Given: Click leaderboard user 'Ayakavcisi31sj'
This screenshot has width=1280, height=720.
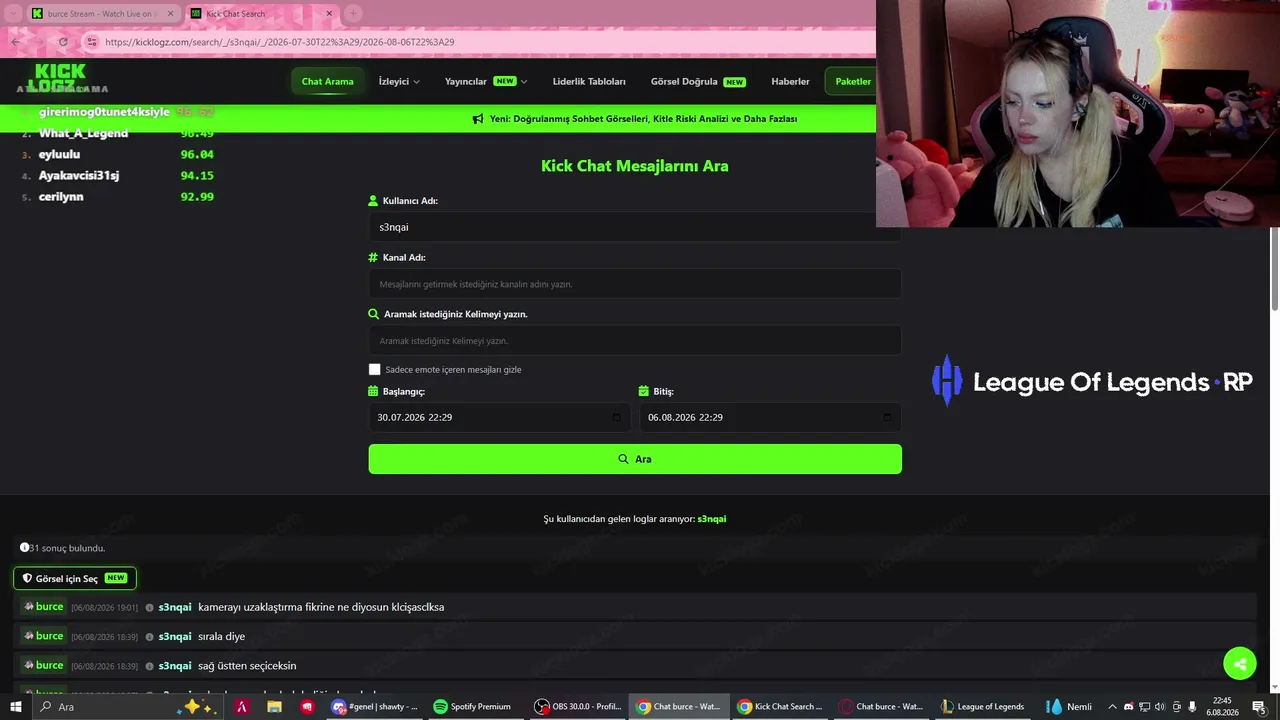Looking at the screenshot, I should (x=79, y=176).
